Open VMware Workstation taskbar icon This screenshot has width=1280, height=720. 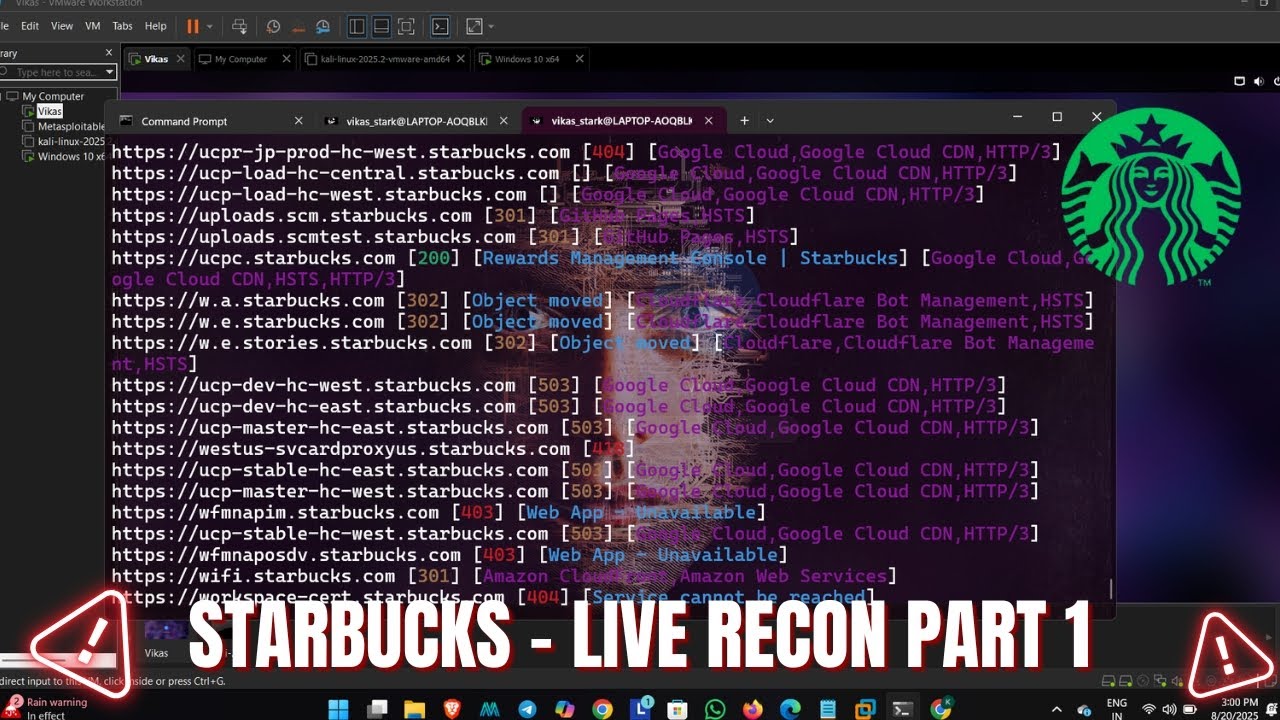click(x=865, y=709)
